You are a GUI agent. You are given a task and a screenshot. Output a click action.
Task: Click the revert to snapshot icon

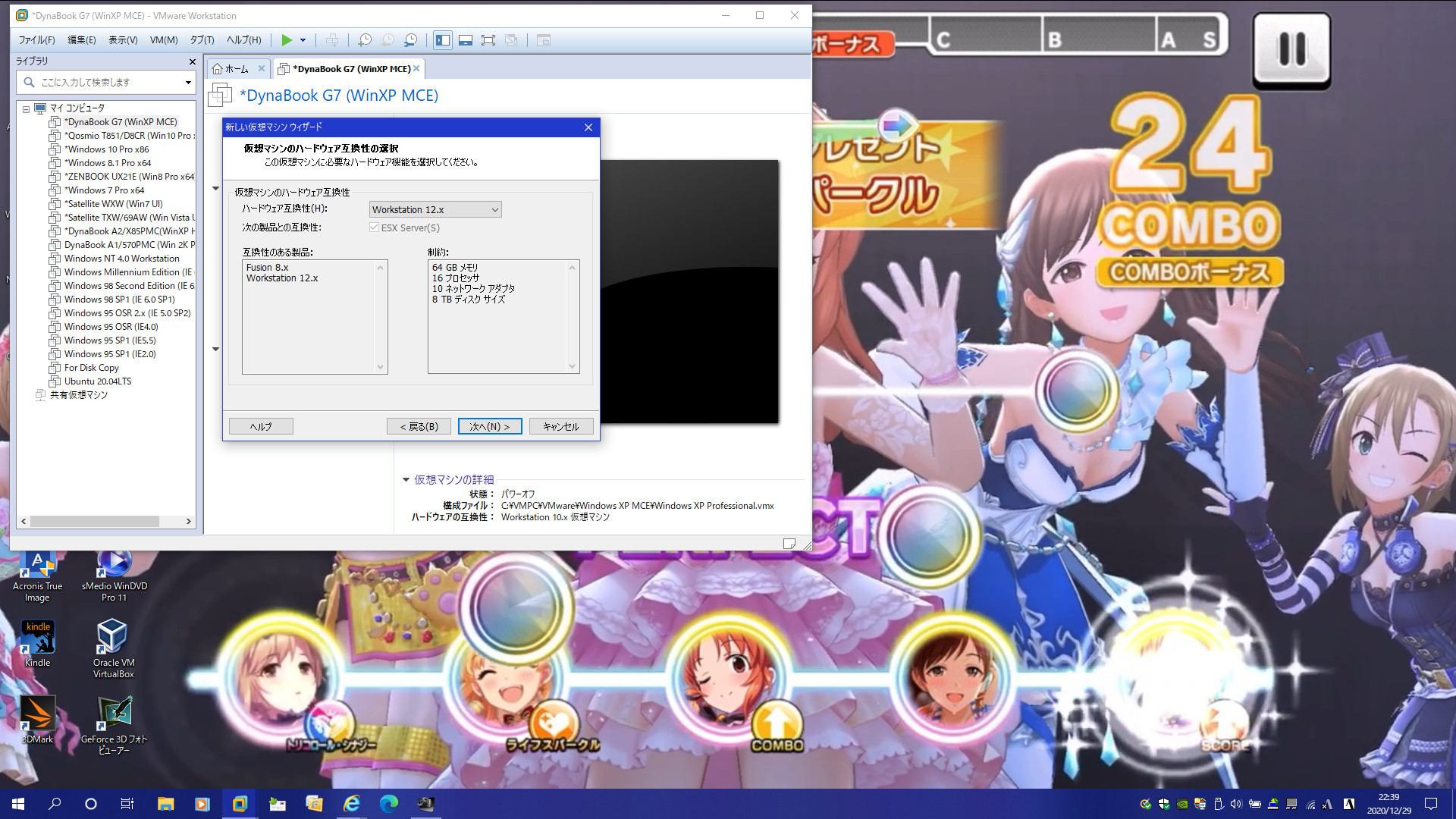(x=388, y=40)
